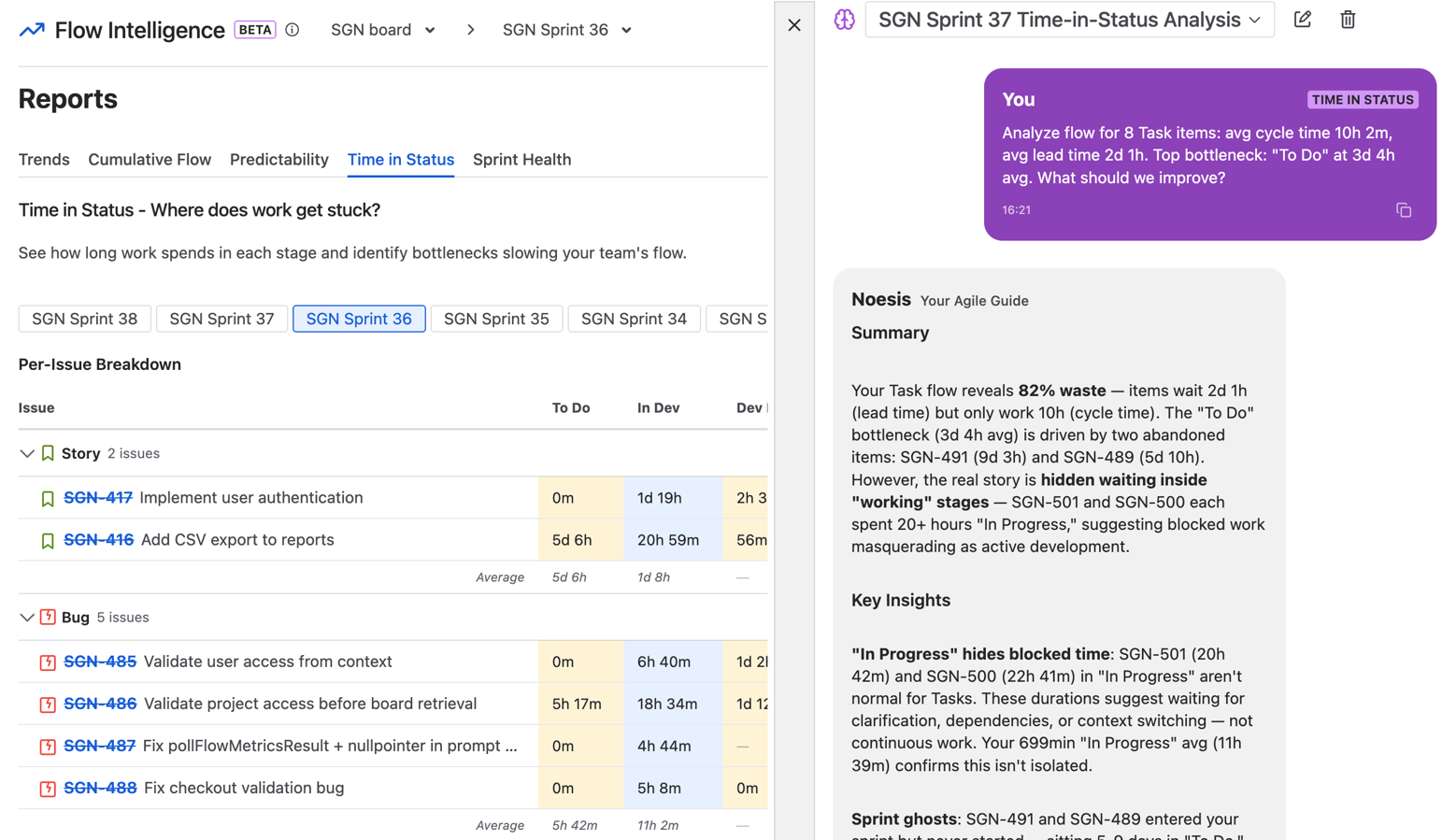Select the SGN Sprint 38 chip
1442x840 pixels.
(x=84, y=319)
